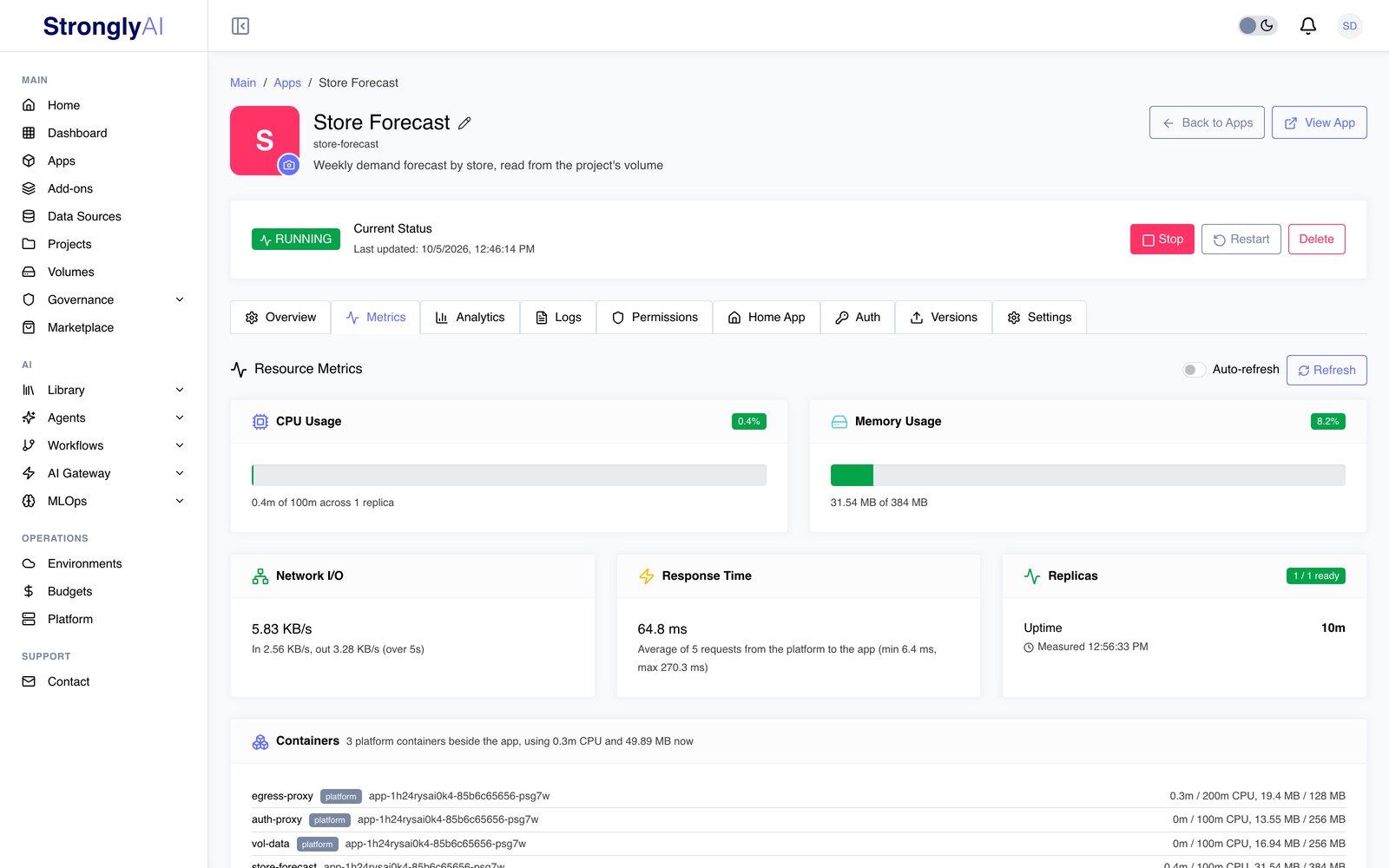The width and height of the screenshot is (1389, 868).
Task: Click the Apps breadcrumb link
Action: [x=287, y=82]
